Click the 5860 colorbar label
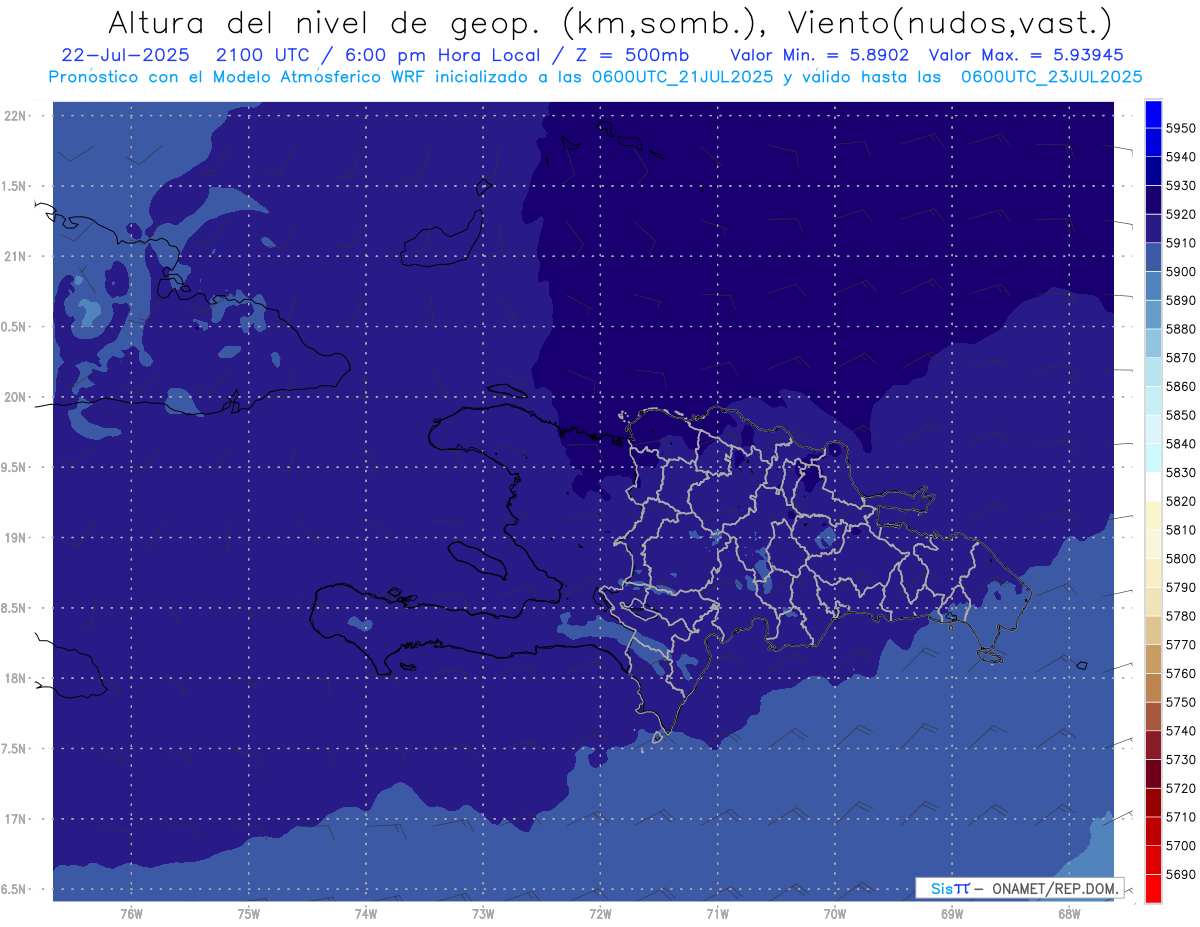This screenshot has width=1200, height=927. point(1180,387)
